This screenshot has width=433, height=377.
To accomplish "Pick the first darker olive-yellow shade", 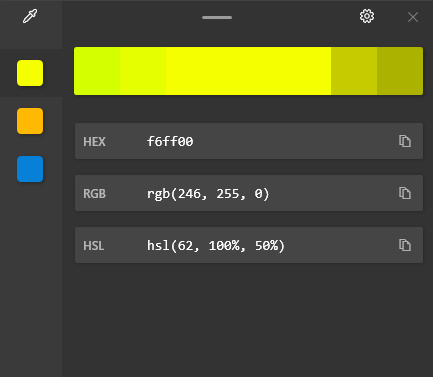I will click(x=354, y=71).
